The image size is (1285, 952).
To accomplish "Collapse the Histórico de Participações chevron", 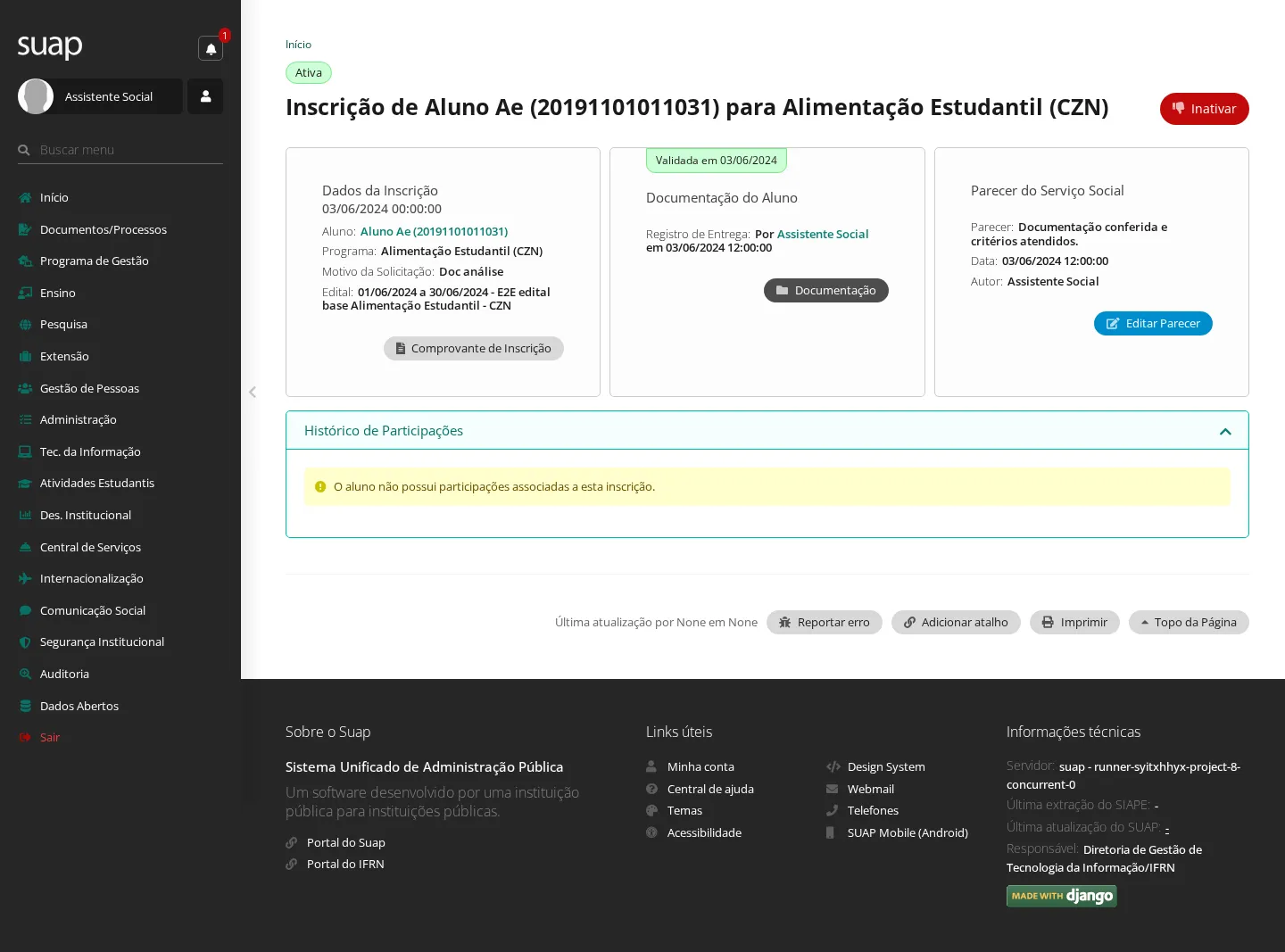I will click(x=1225, y=431).
